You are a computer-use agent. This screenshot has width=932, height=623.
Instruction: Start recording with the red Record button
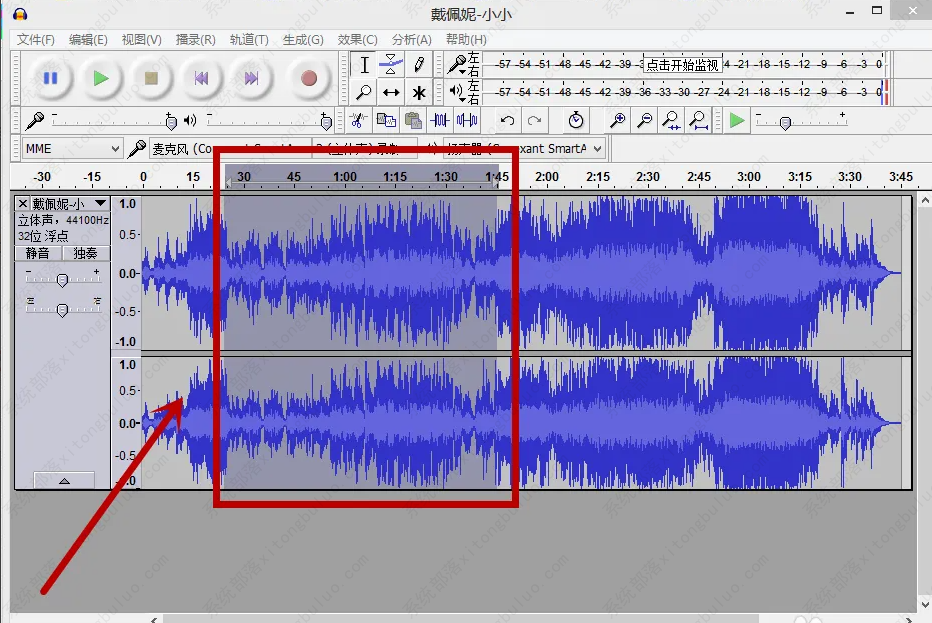coord(308,78)
